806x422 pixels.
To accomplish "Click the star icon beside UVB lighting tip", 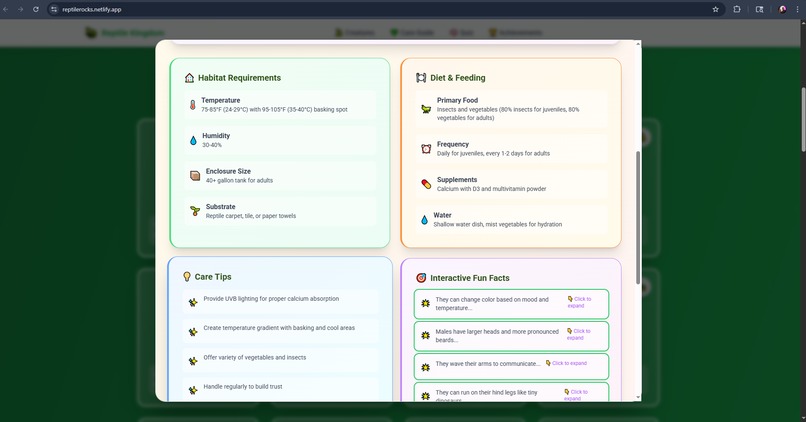I will click(x=193, y=302).
